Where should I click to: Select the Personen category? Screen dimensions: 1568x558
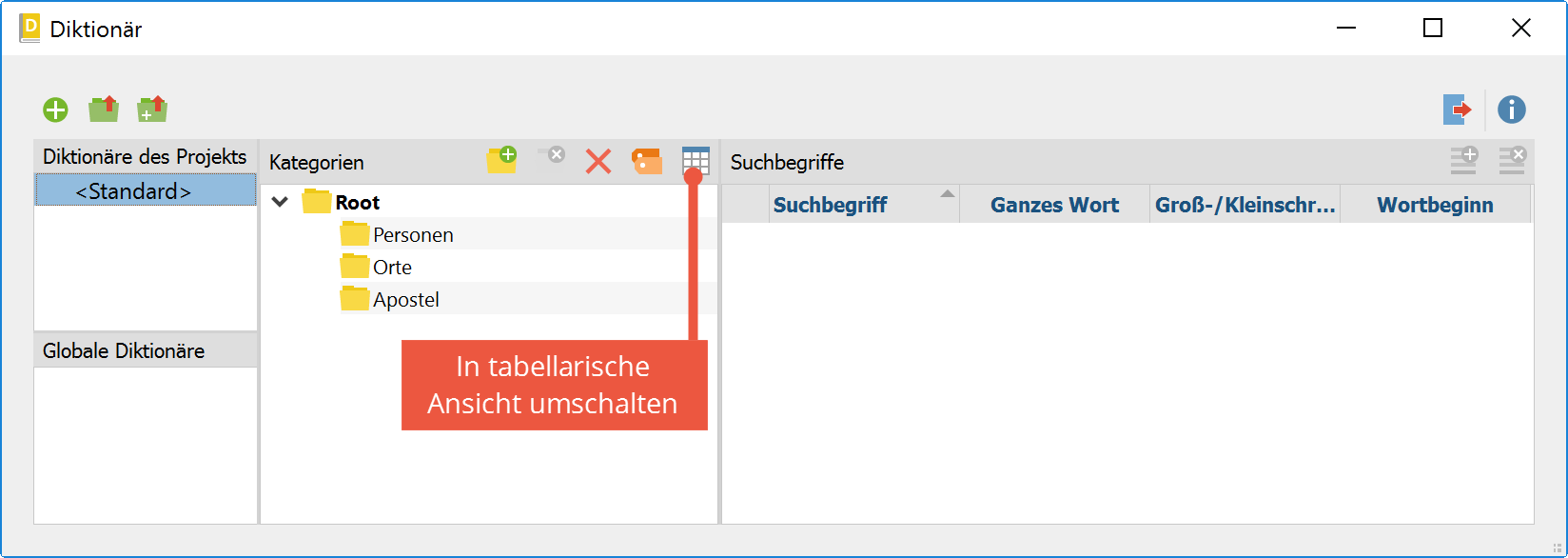tap(397, 234)
